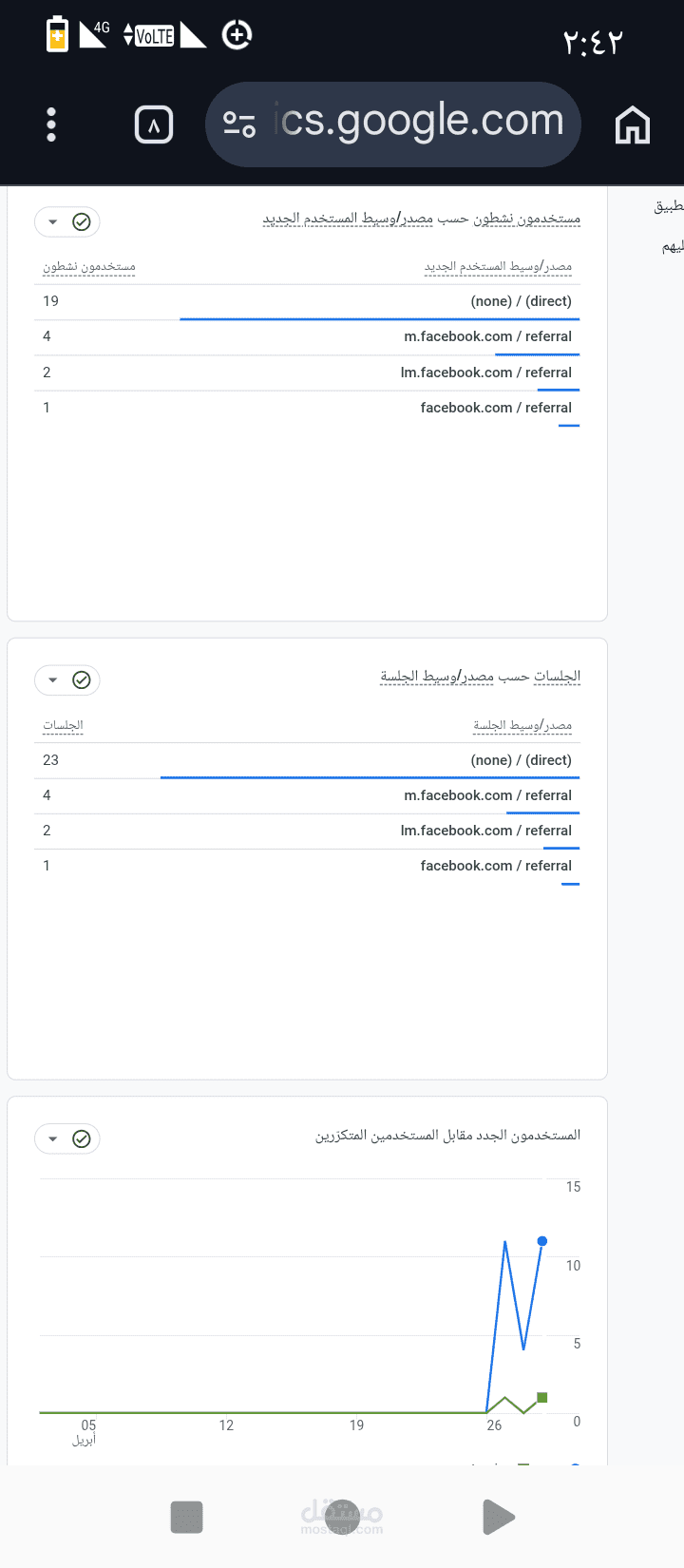
Task: Go to Chrome home page icon
Action: click(633, 124)
